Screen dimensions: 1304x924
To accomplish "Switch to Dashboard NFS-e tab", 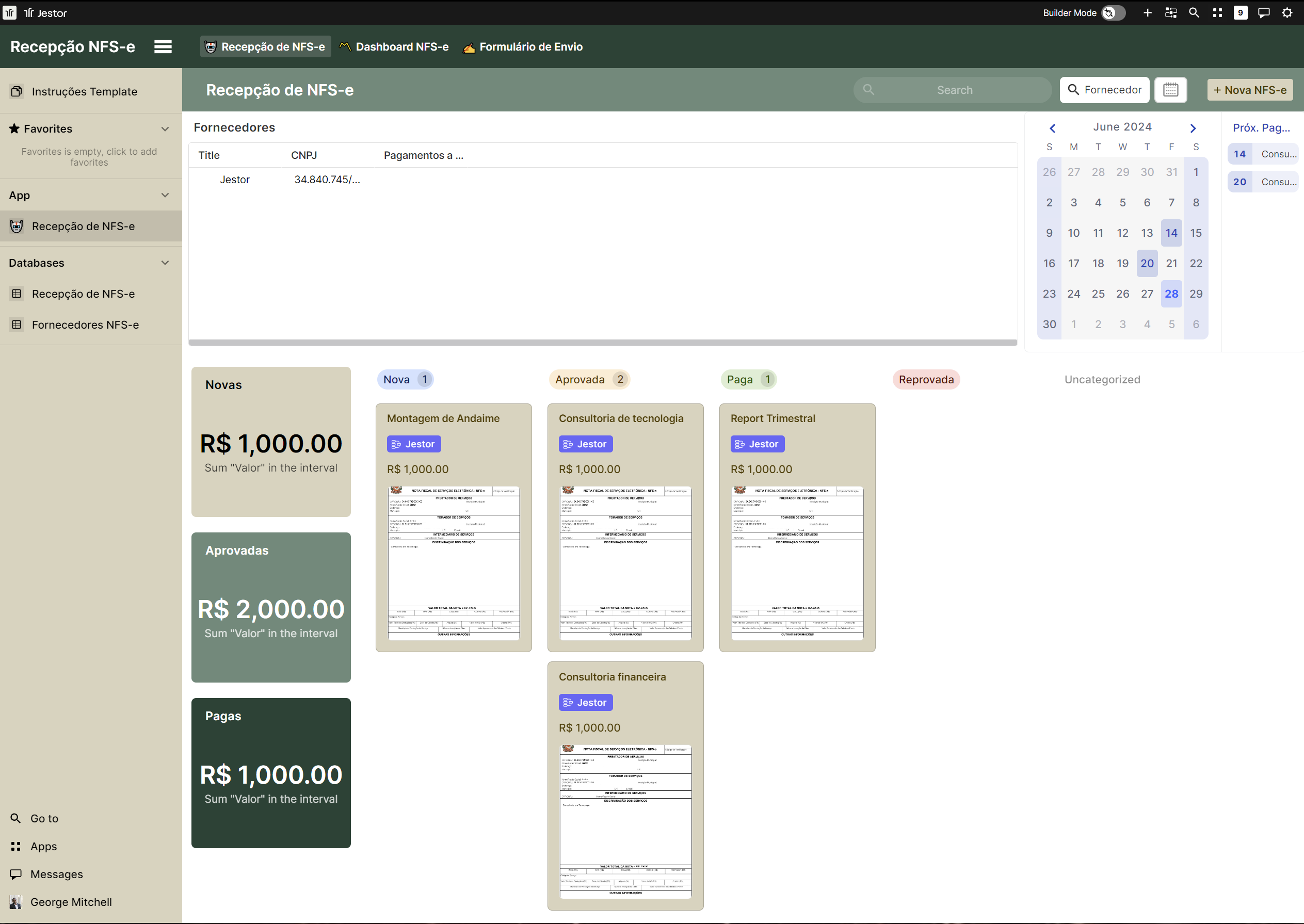I will (394, 46).
